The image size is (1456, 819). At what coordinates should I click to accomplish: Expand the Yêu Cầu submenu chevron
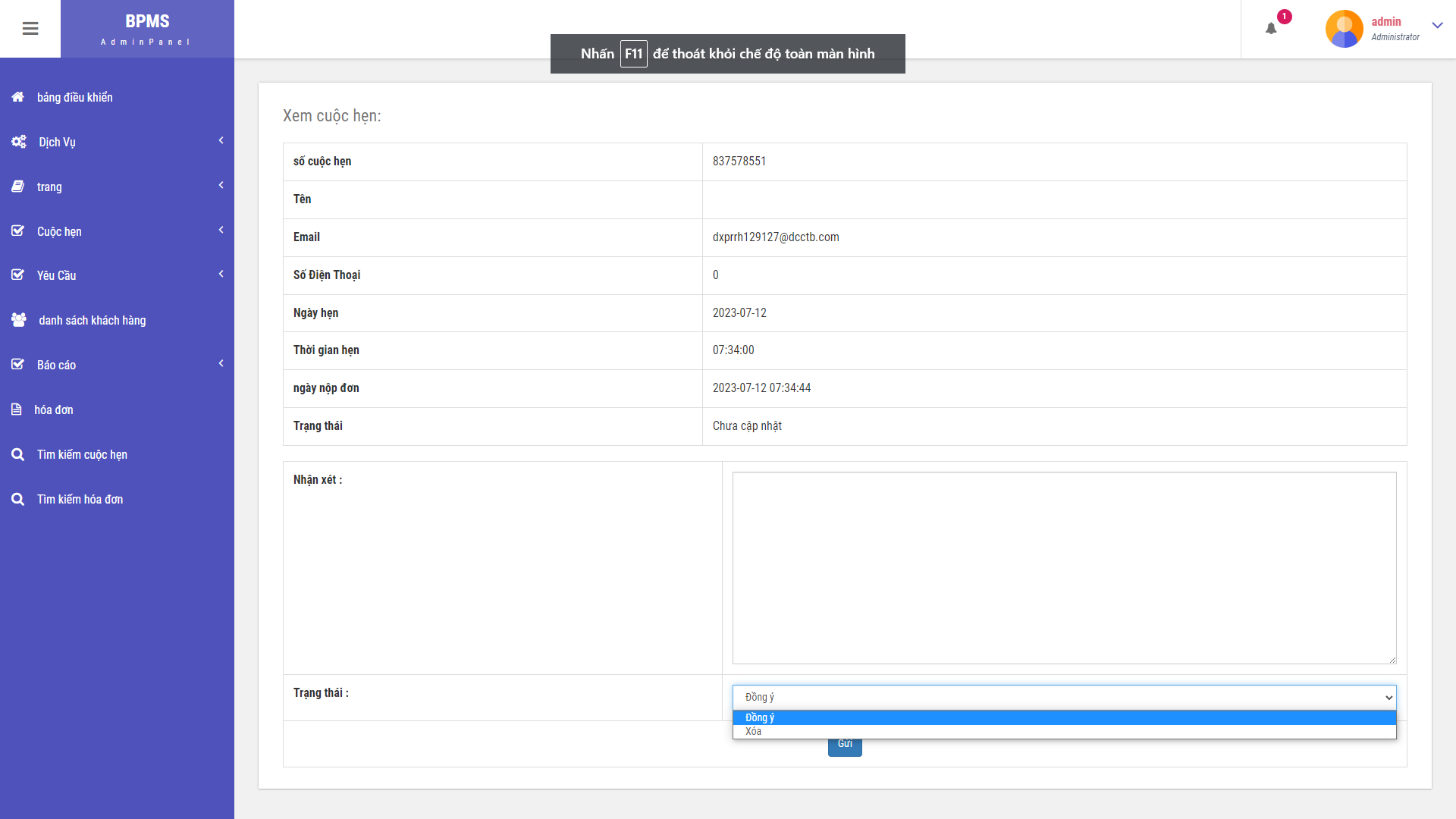point(221,275)
